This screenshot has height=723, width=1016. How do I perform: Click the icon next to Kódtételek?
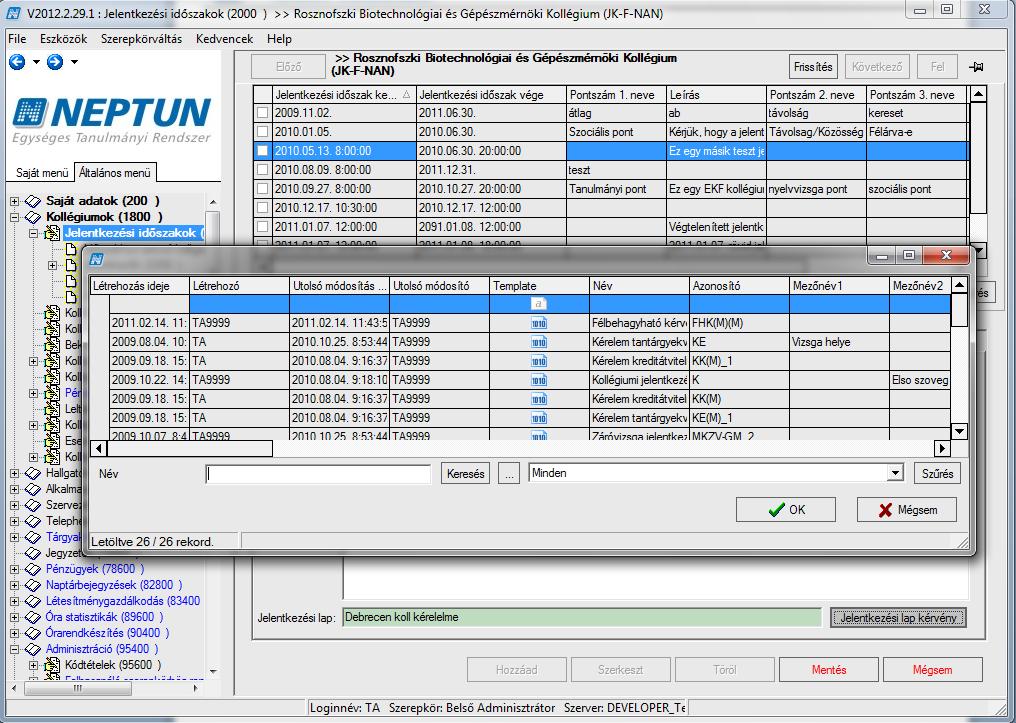pos(52,665)
